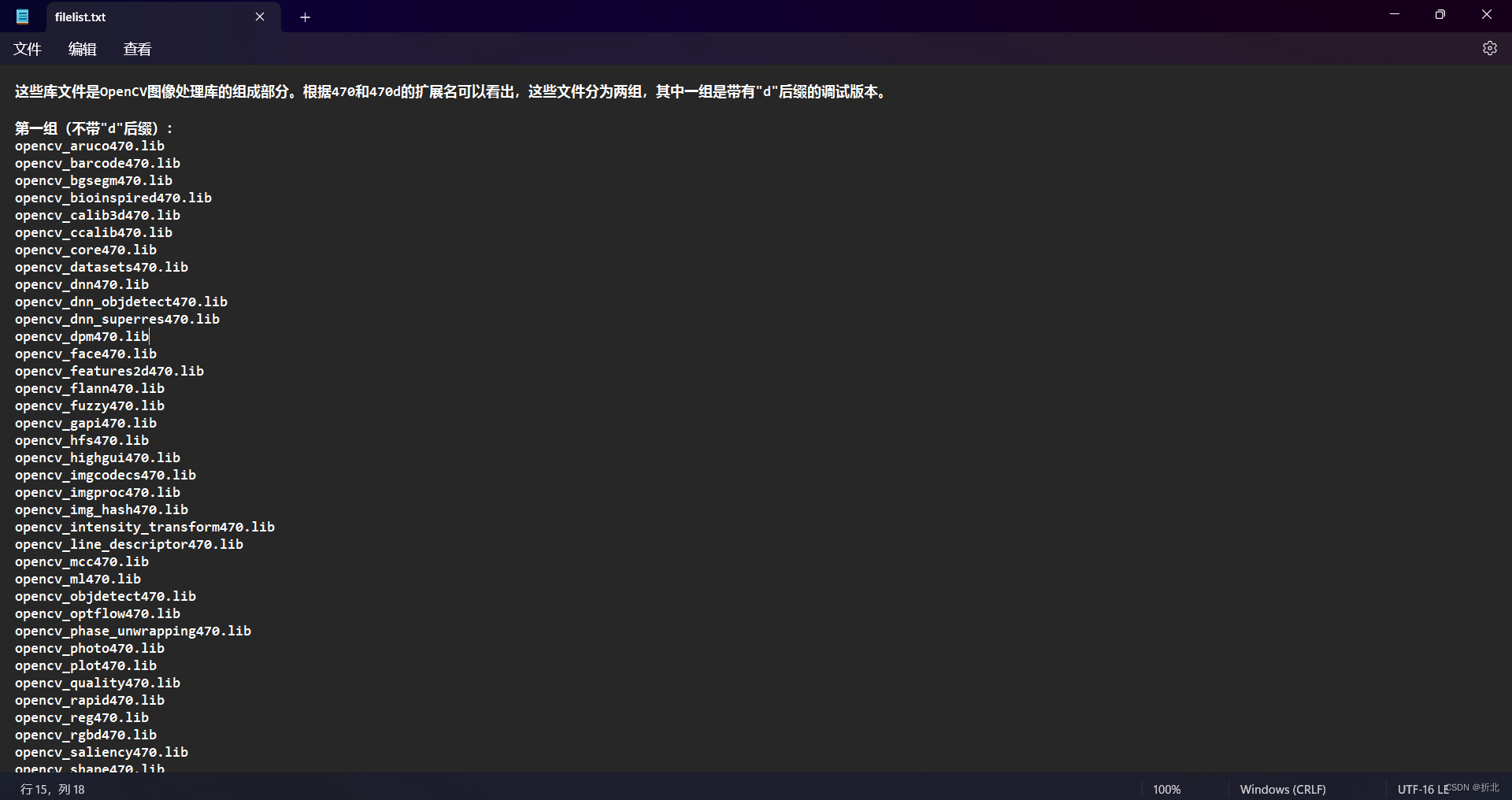Click on the line opencv_imgproc470.lib

[98, 492]
